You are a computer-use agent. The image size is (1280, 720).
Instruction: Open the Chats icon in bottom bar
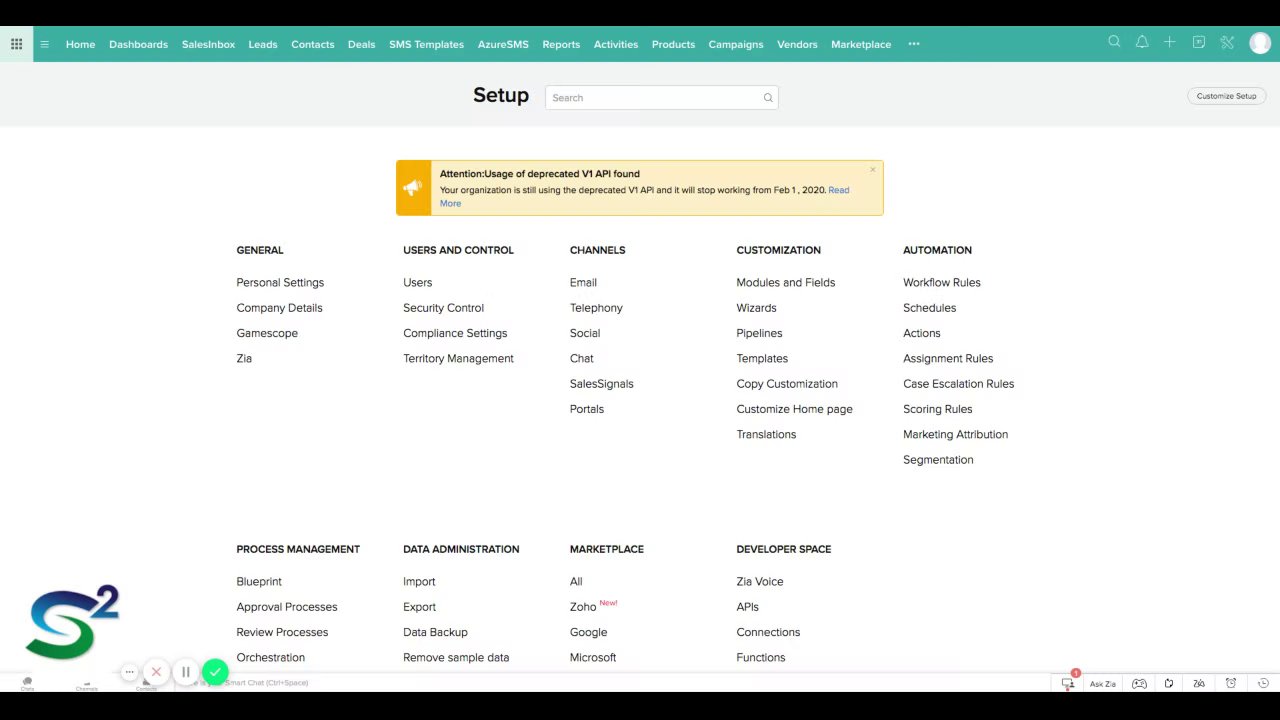point(27,683)
